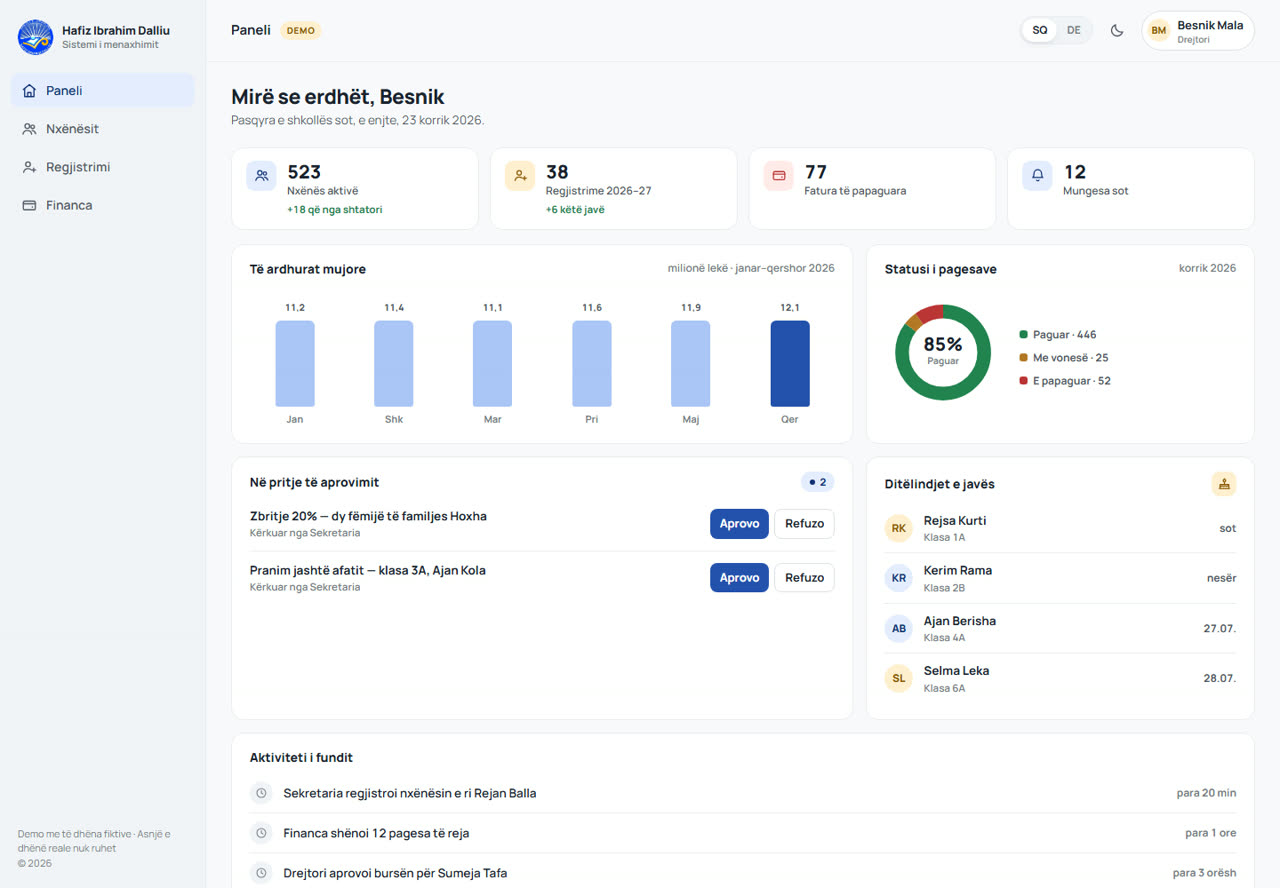Click the Mirë se erdhët, Besnik heading

(x=338, y=97)
